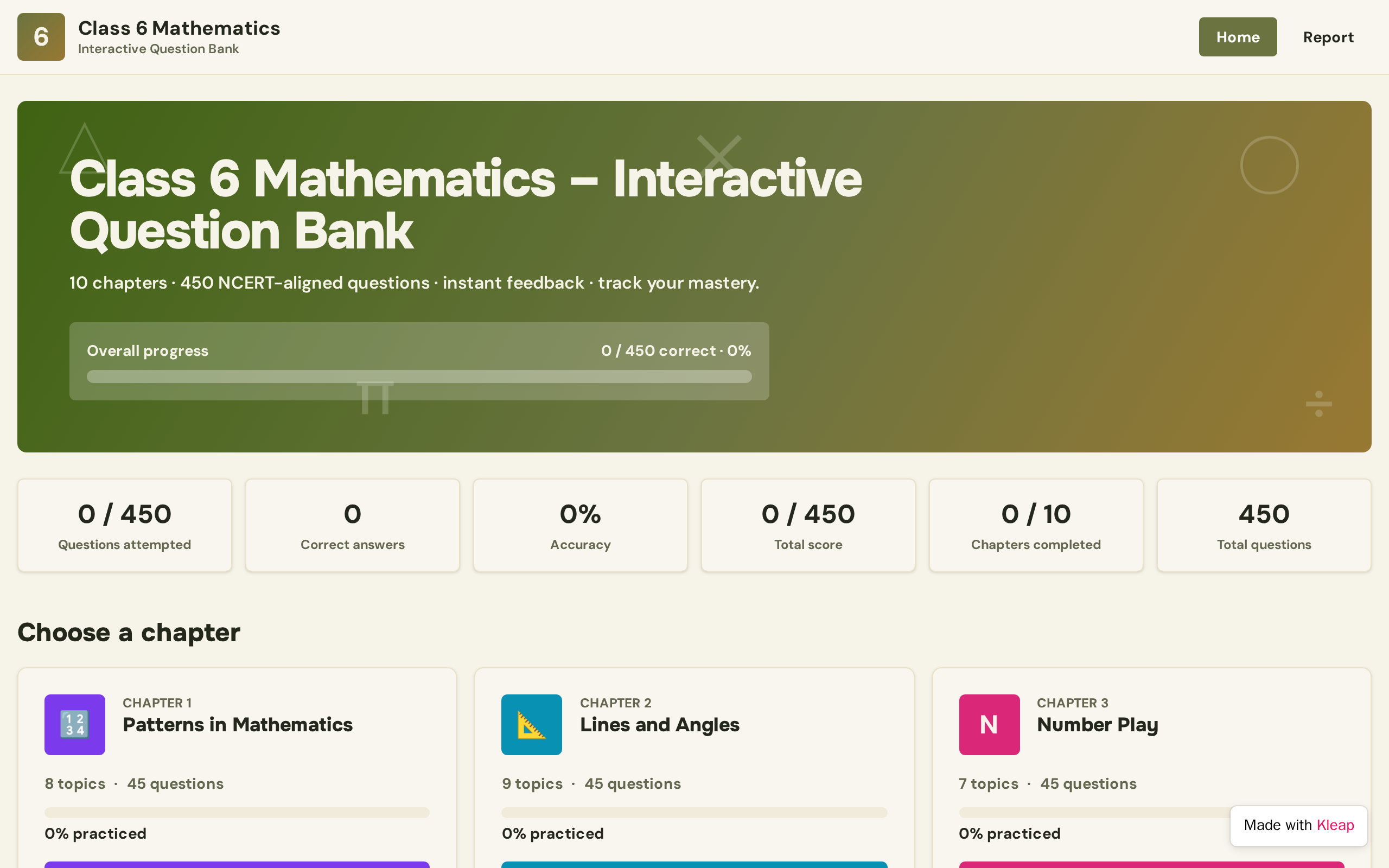1389x868 pixels.
Task: Click the Lines and Angles ruler icon
Action: (532, 724)
